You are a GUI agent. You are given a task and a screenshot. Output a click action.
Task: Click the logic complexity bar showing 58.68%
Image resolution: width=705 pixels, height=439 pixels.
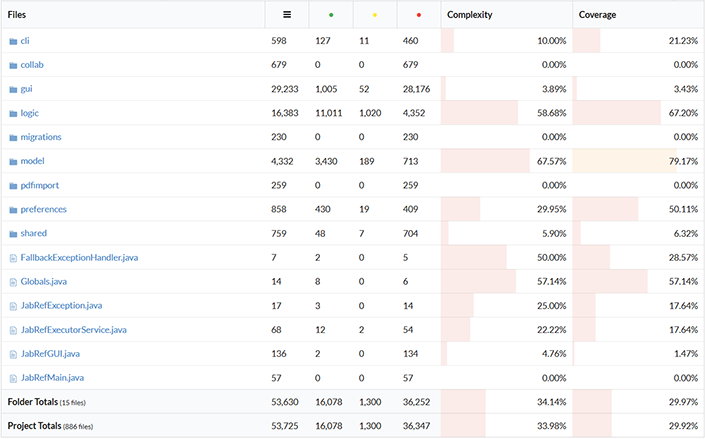(x=480, y=113)
